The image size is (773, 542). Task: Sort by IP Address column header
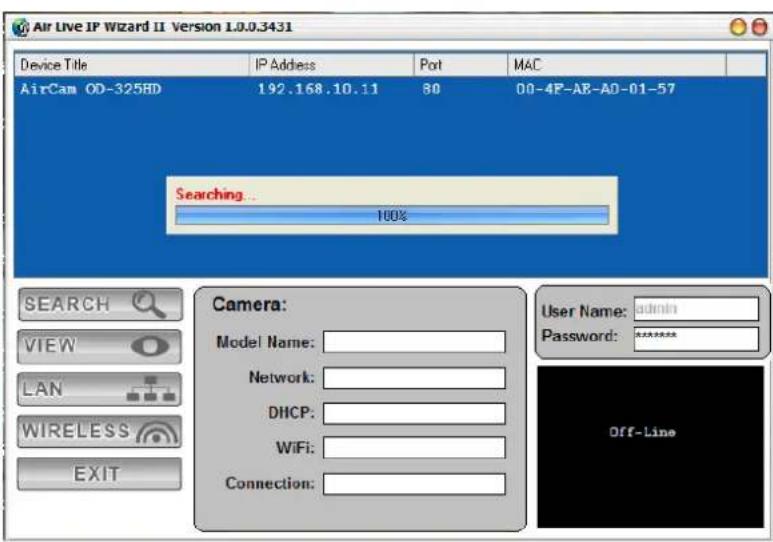[332, 65]
